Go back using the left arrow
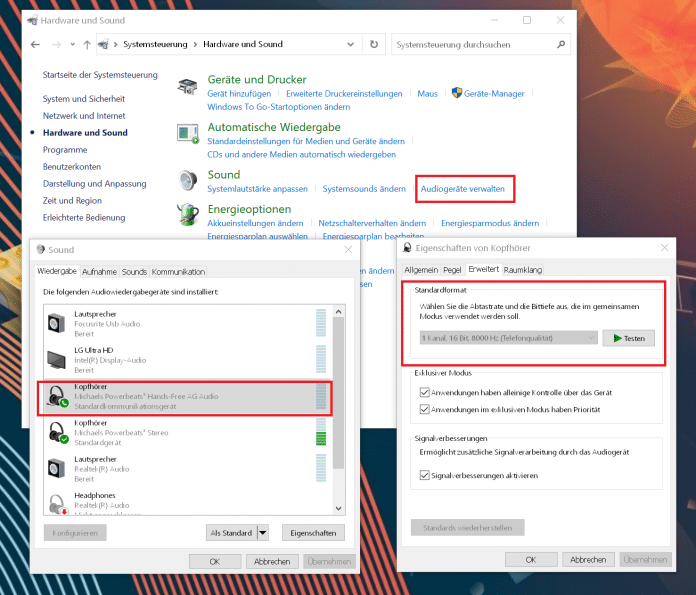Viewport: 696px width, 595px height. (x=35, y=44)
